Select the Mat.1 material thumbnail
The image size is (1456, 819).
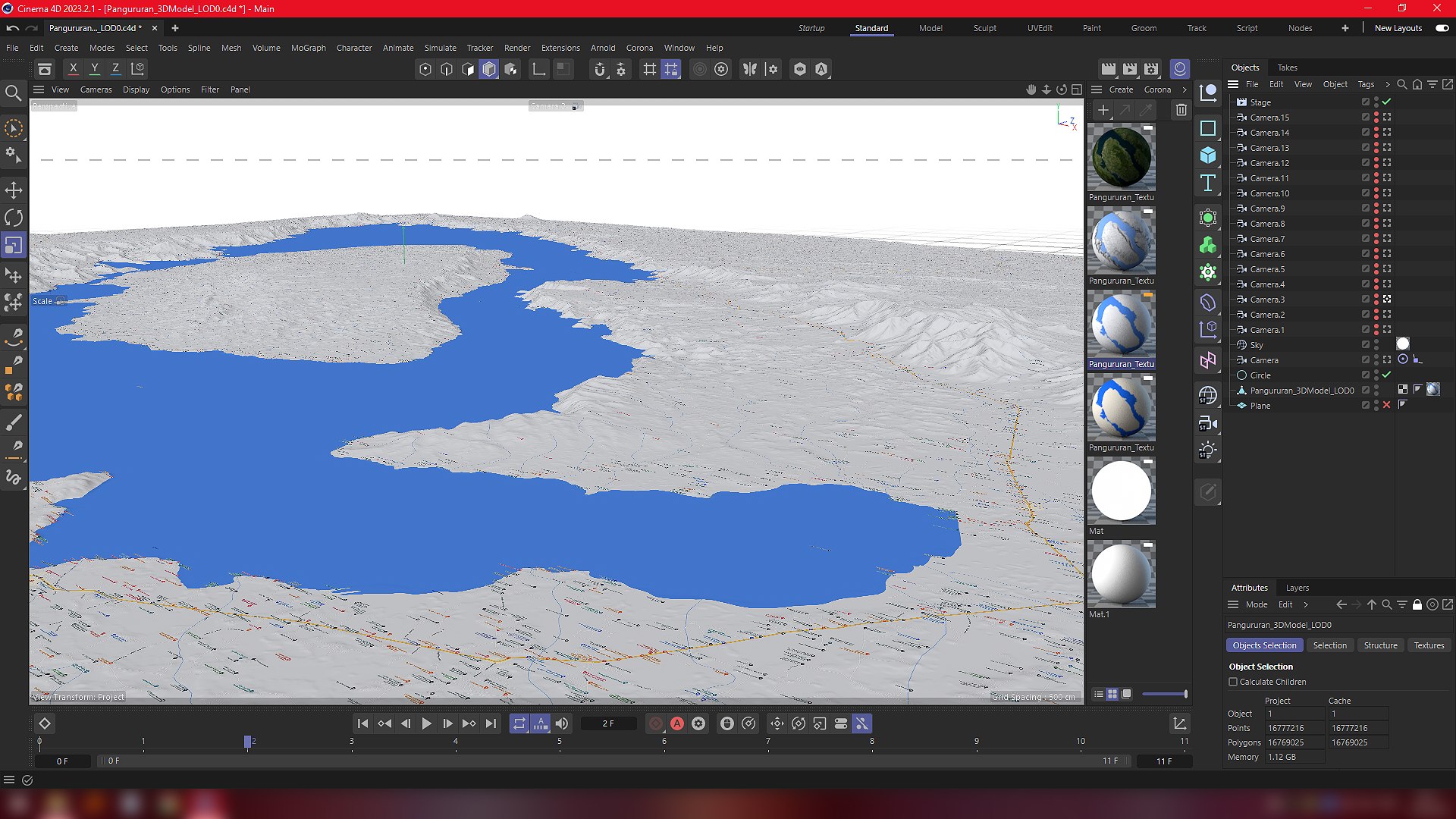click(1121, 575)
